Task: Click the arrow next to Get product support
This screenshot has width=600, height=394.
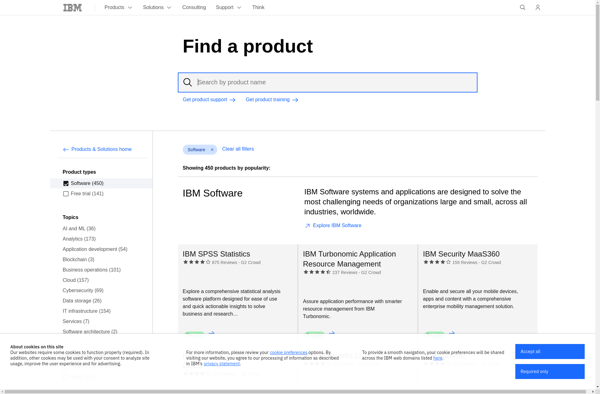Action: tap(232, 100)
